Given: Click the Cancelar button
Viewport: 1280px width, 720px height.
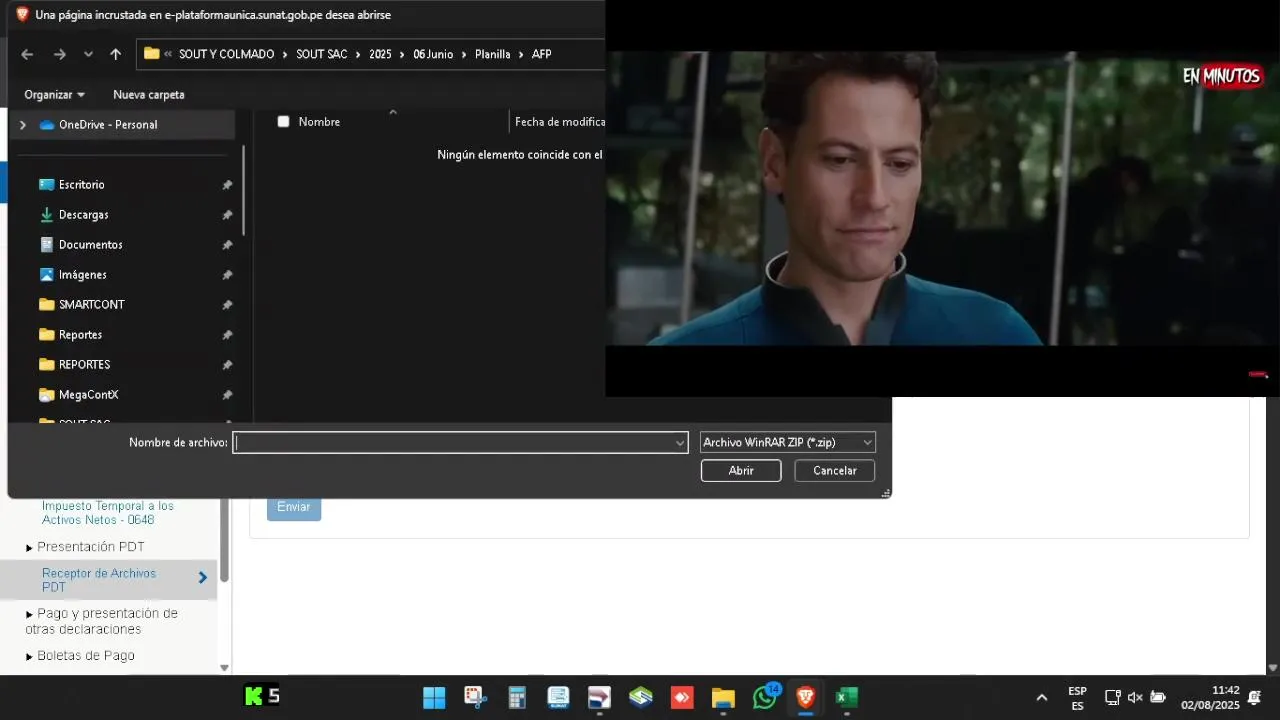Looking at the screenshot, I should [835, 470].
